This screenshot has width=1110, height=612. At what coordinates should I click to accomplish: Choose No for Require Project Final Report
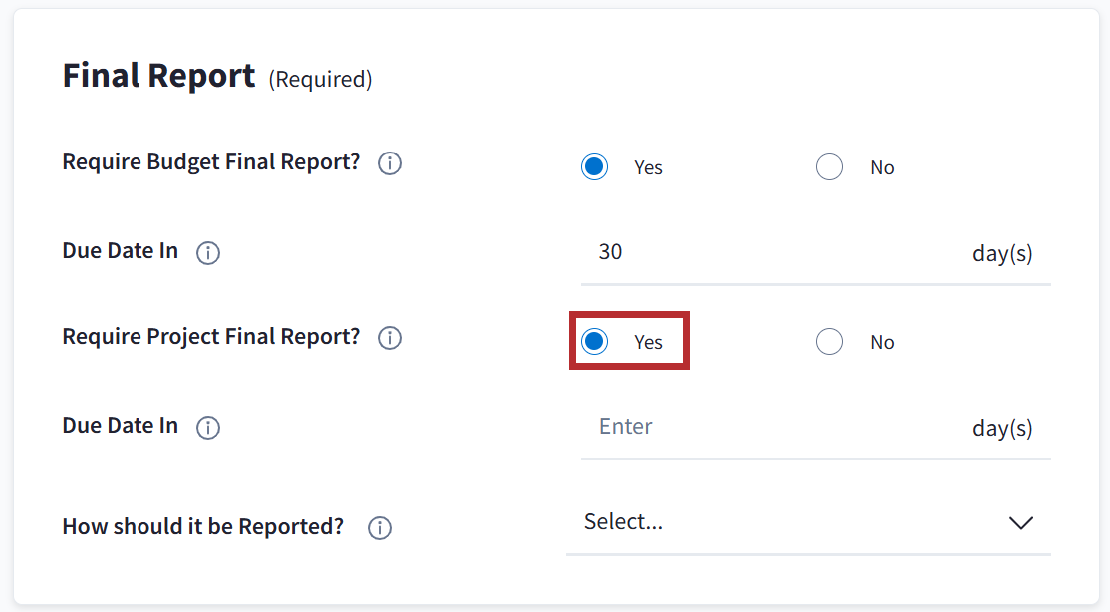[x=829, y=342]
